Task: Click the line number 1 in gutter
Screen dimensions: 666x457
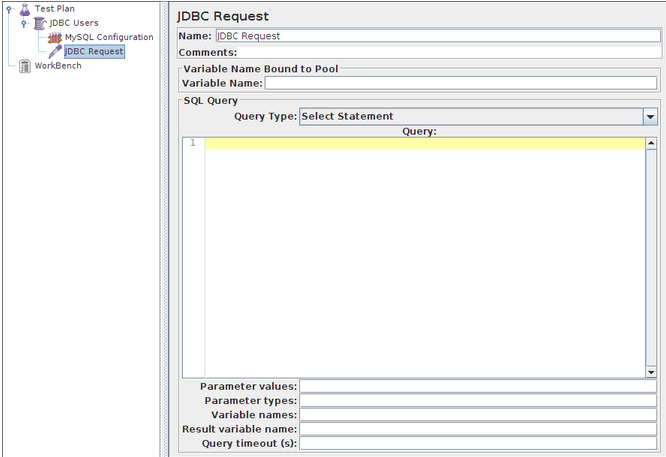Action: pos(193,143)
